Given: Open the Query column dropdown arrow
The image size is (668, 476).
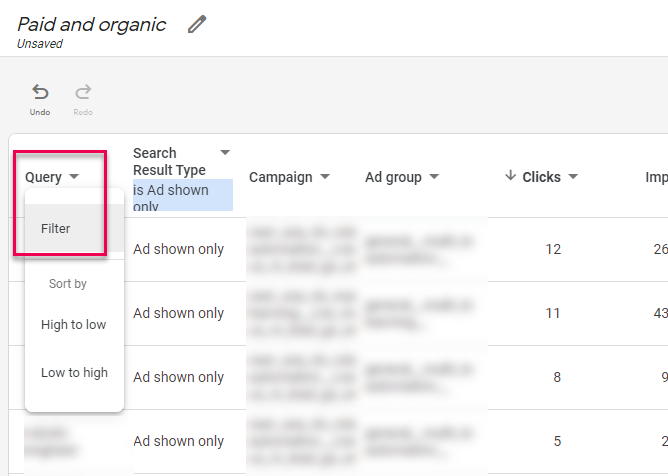Looking at the screenshot, I should [74, 178].
